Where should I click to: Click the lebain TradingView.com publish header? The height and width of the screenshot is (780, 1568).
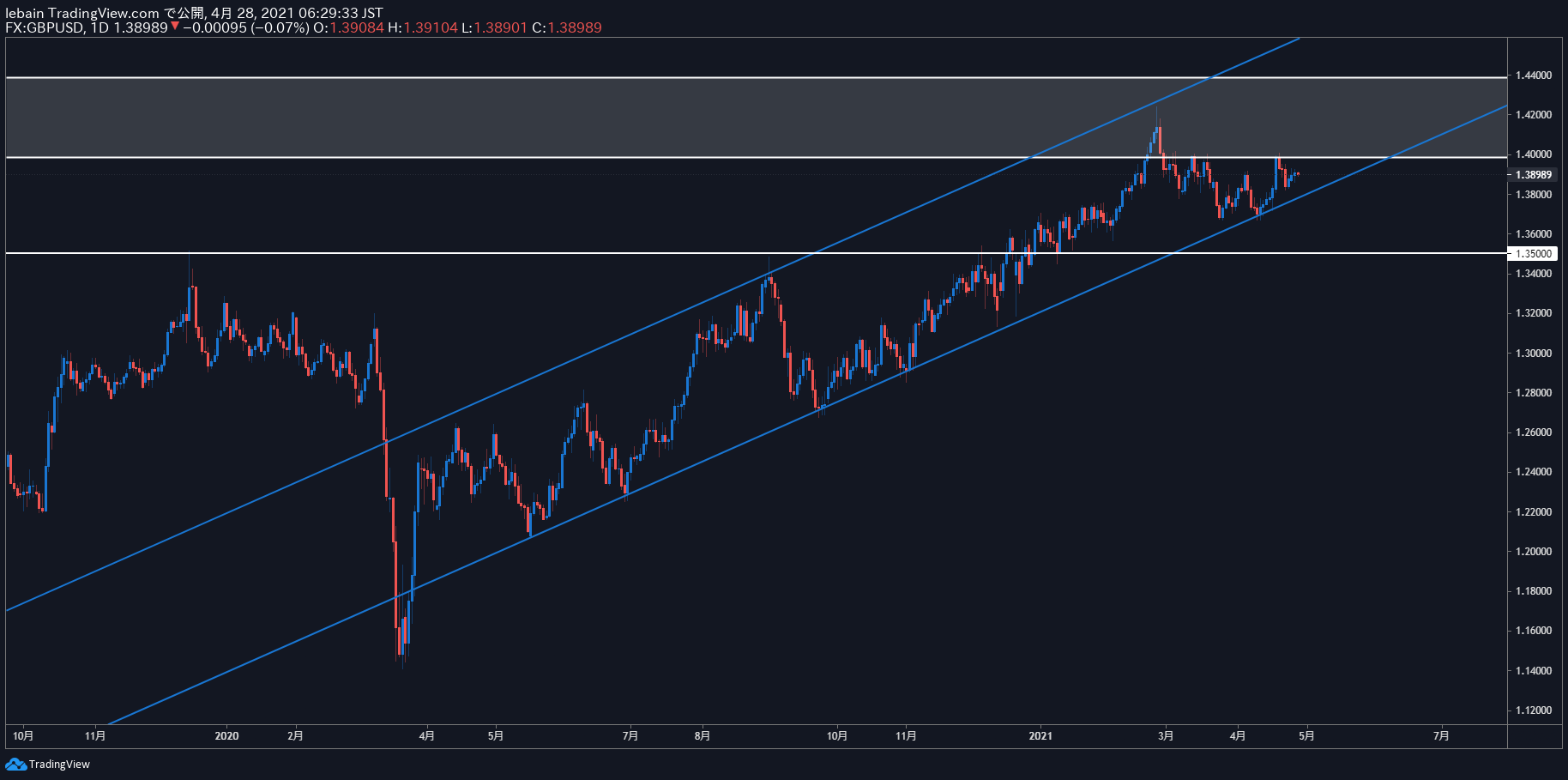(x=194, y=13)
